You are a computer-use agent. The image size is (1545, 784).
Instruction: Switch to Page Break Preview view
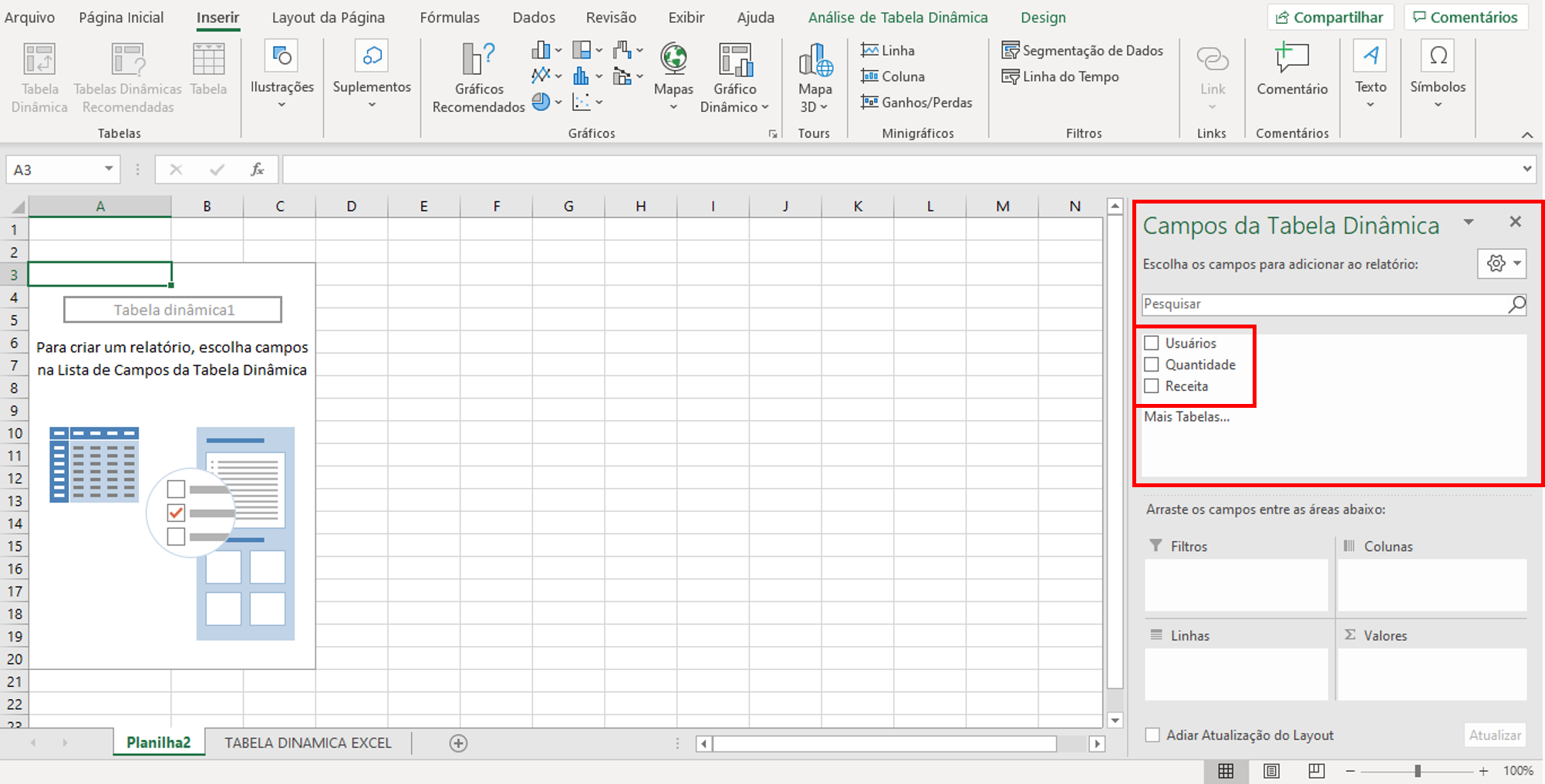[x=1317, y=771]
